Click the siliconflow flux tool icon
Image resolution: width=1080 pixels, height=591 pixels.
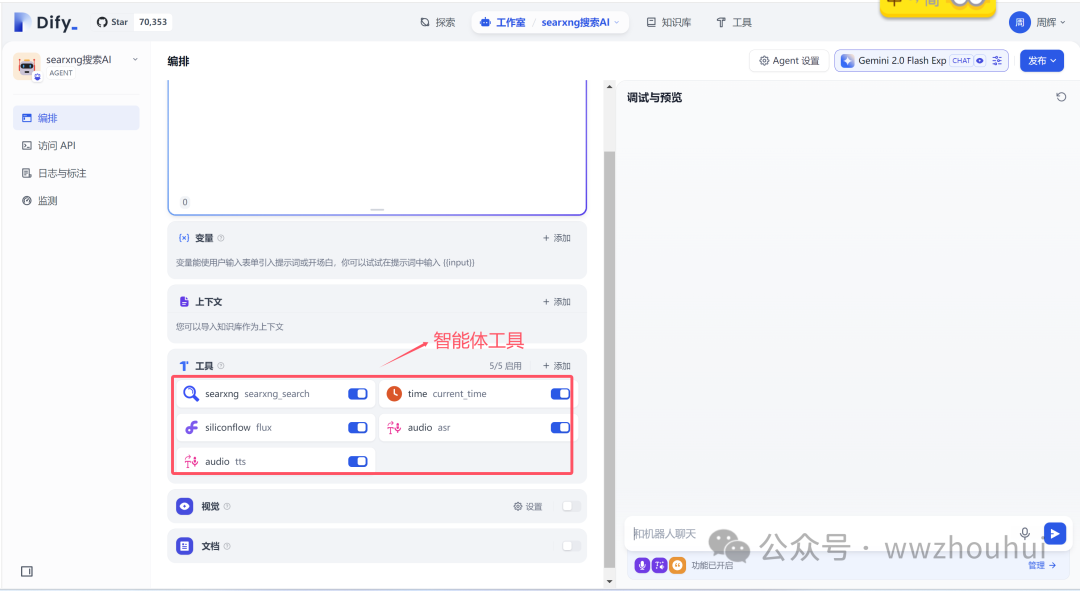[191, 428]
